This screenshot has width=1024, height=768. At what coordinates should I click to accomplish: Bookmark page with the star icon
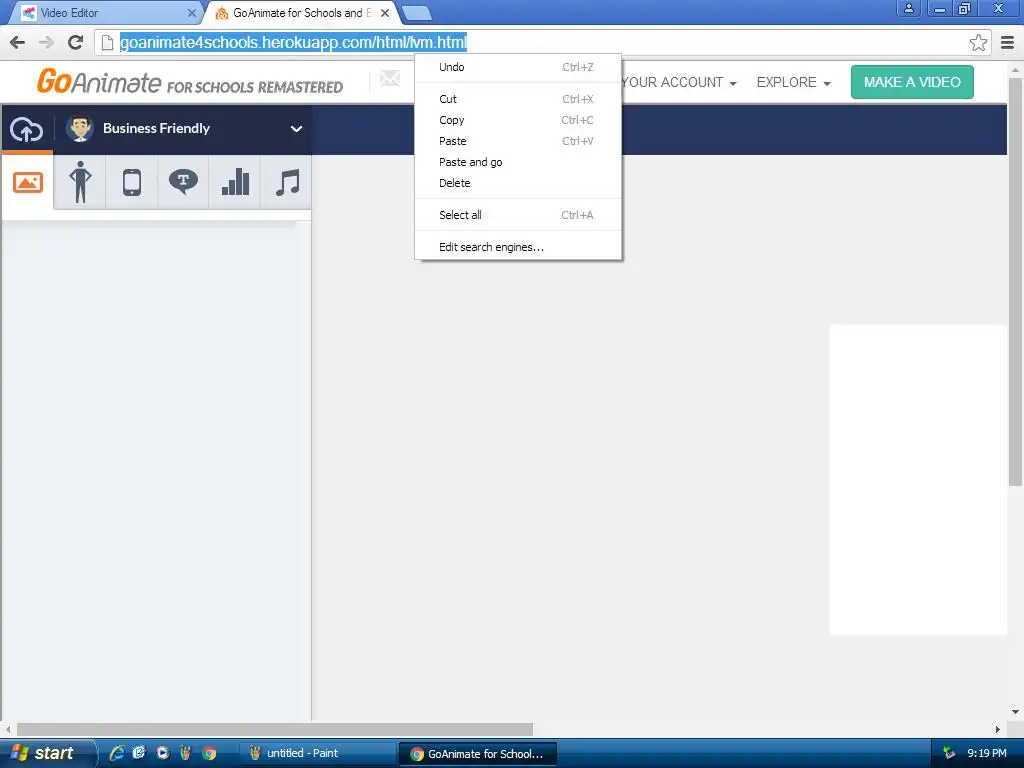978,42
